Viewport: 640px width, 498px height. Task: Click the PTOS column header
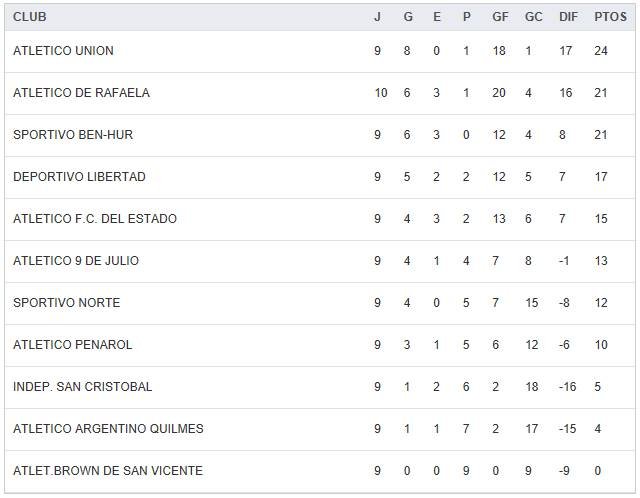tap(608, 17)
